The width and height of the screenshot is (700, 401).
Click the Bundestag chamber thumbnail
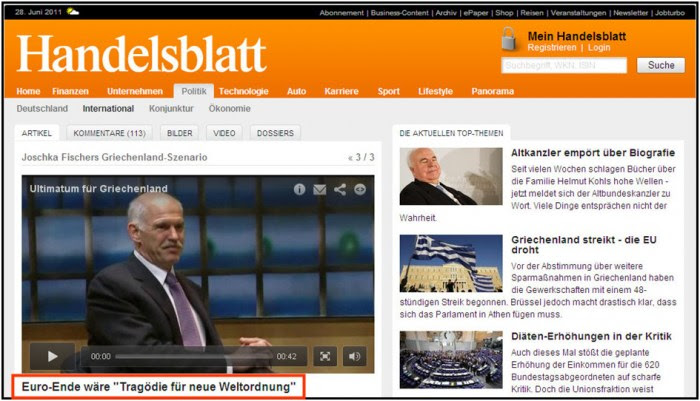pos(451,359)
